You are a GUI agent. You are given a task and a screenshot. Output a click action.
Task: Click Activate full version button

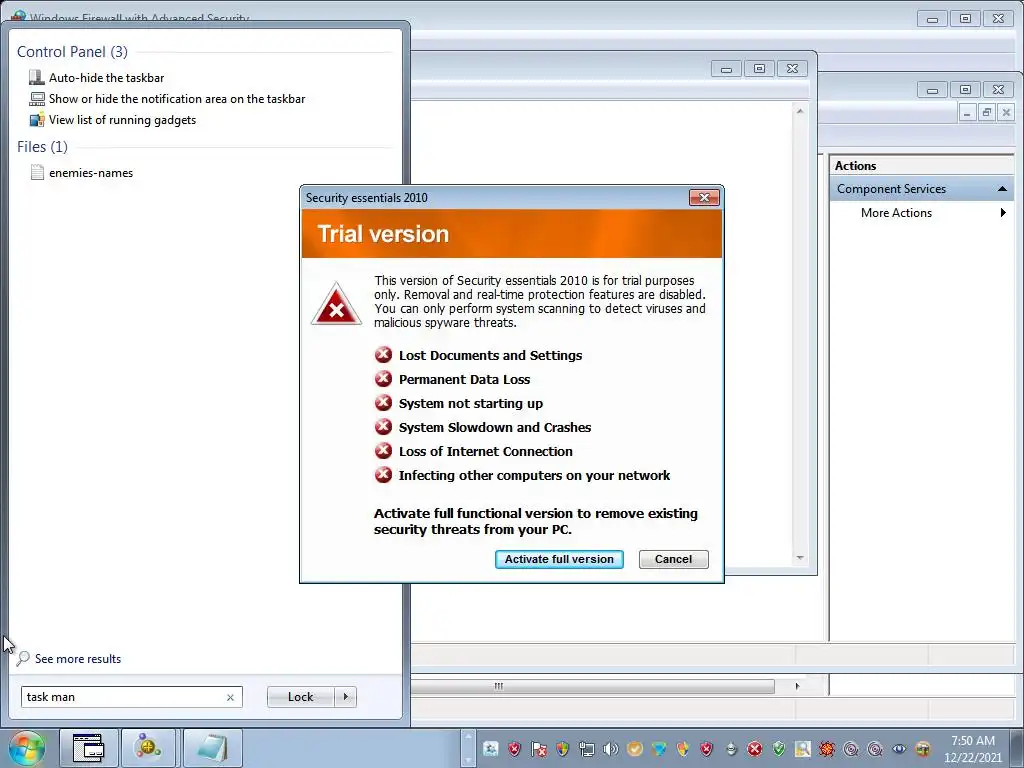(x=559, y=559)
